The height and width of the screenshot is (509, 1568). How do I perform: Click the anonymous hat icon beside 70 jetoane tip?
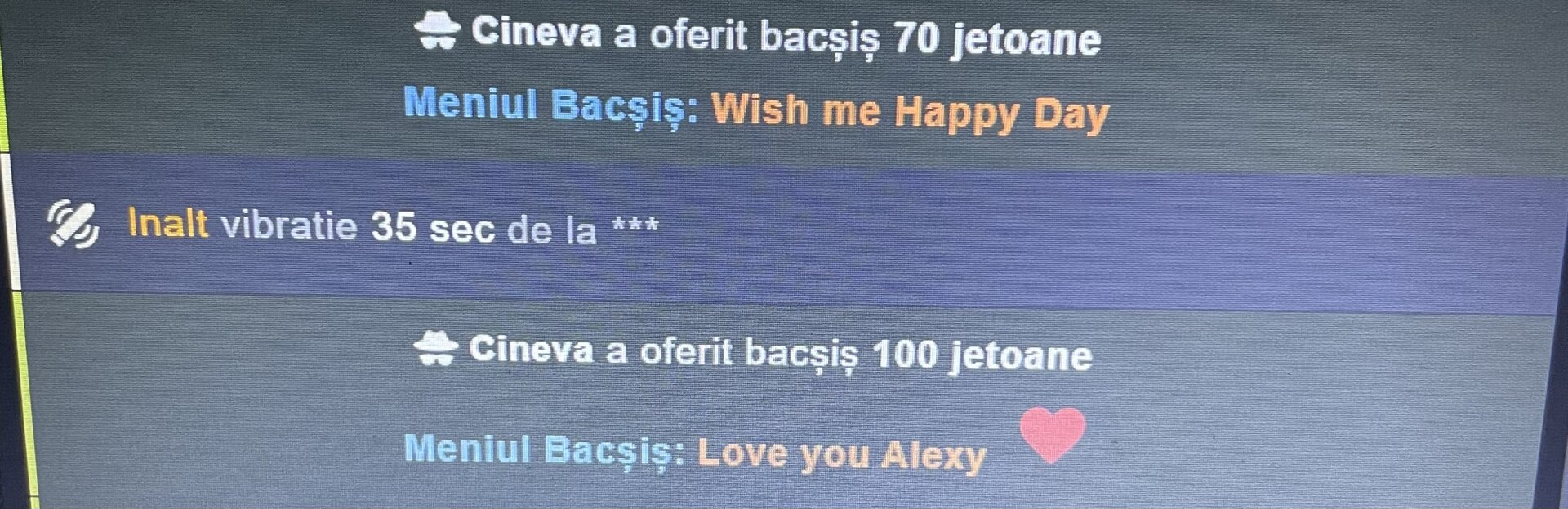[x=437, y=32]
